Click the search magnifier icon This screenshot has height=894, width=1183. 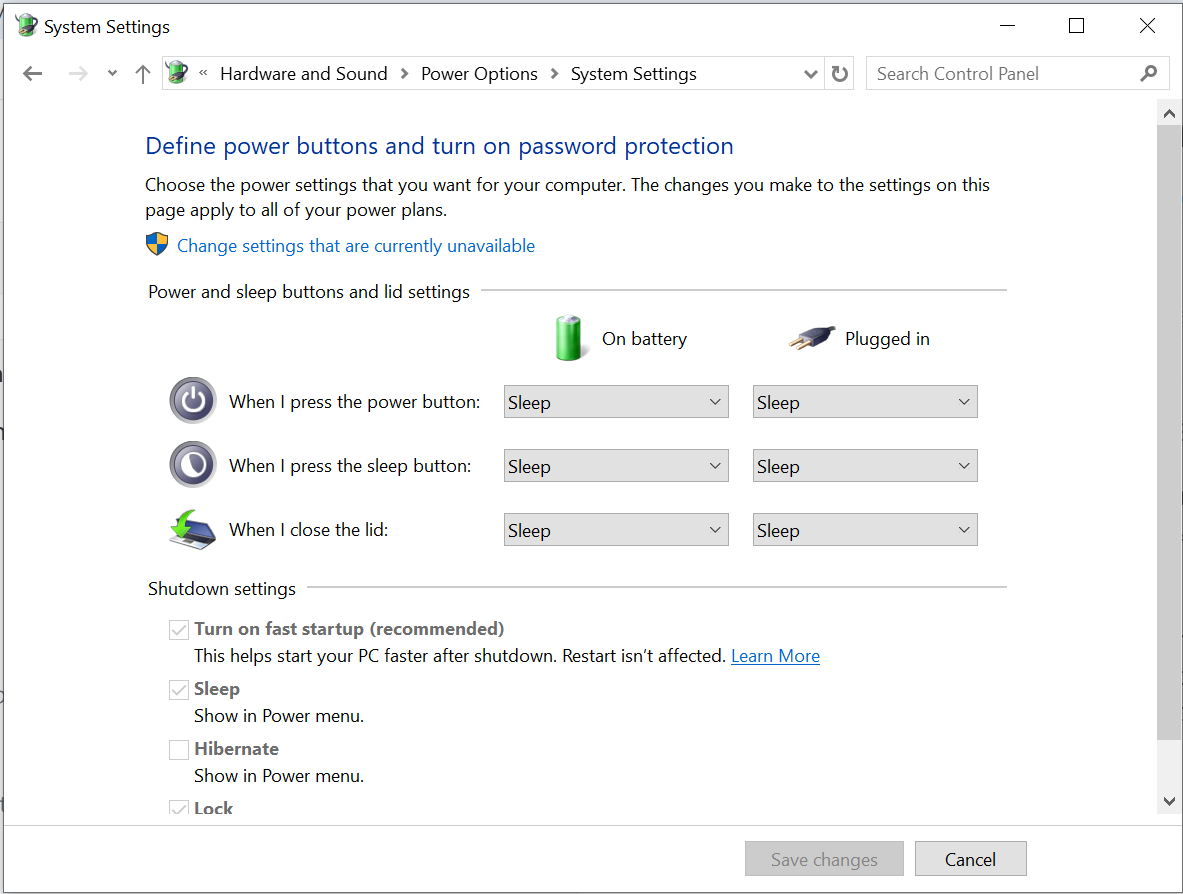1148,73
